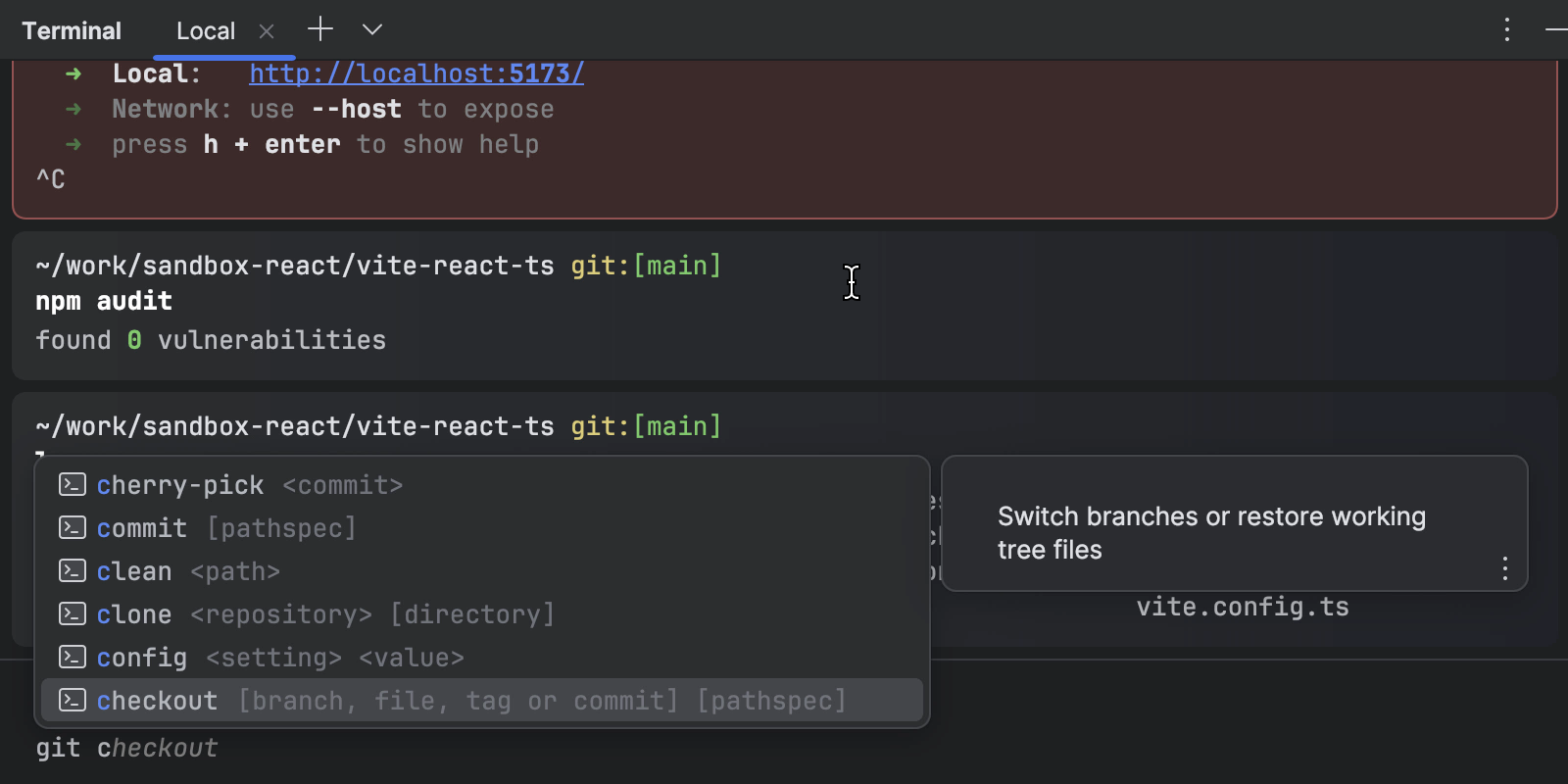Click the terminal icon beside clone
This screenshot has height=784, width=1568.
(73, 613)
